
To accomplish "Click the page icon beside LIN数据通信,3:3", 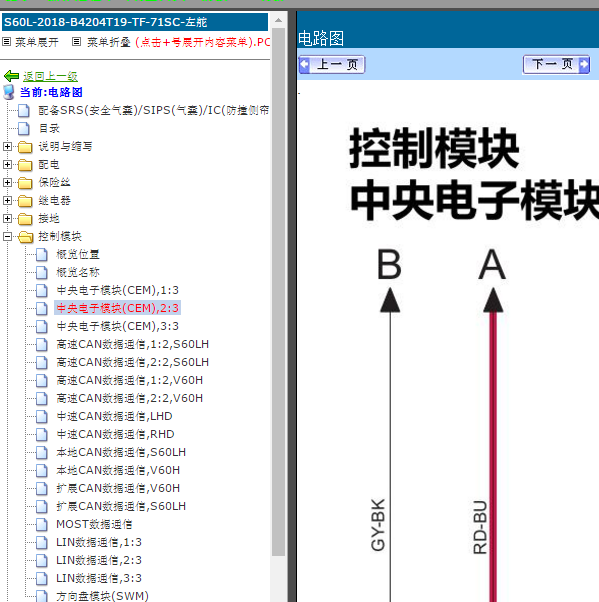I will click(x=42, y=578).
